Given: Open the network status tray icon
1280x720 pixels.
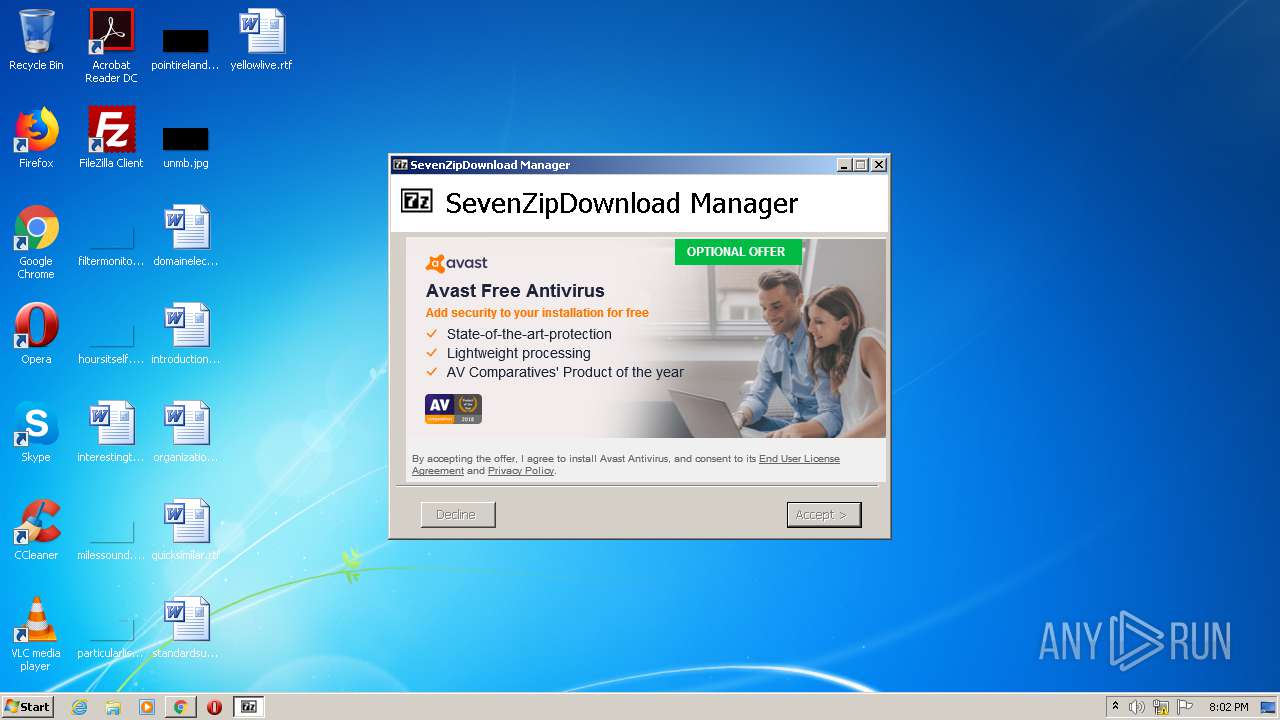Looking at the screenshot, I should [x=1161, y=707].
